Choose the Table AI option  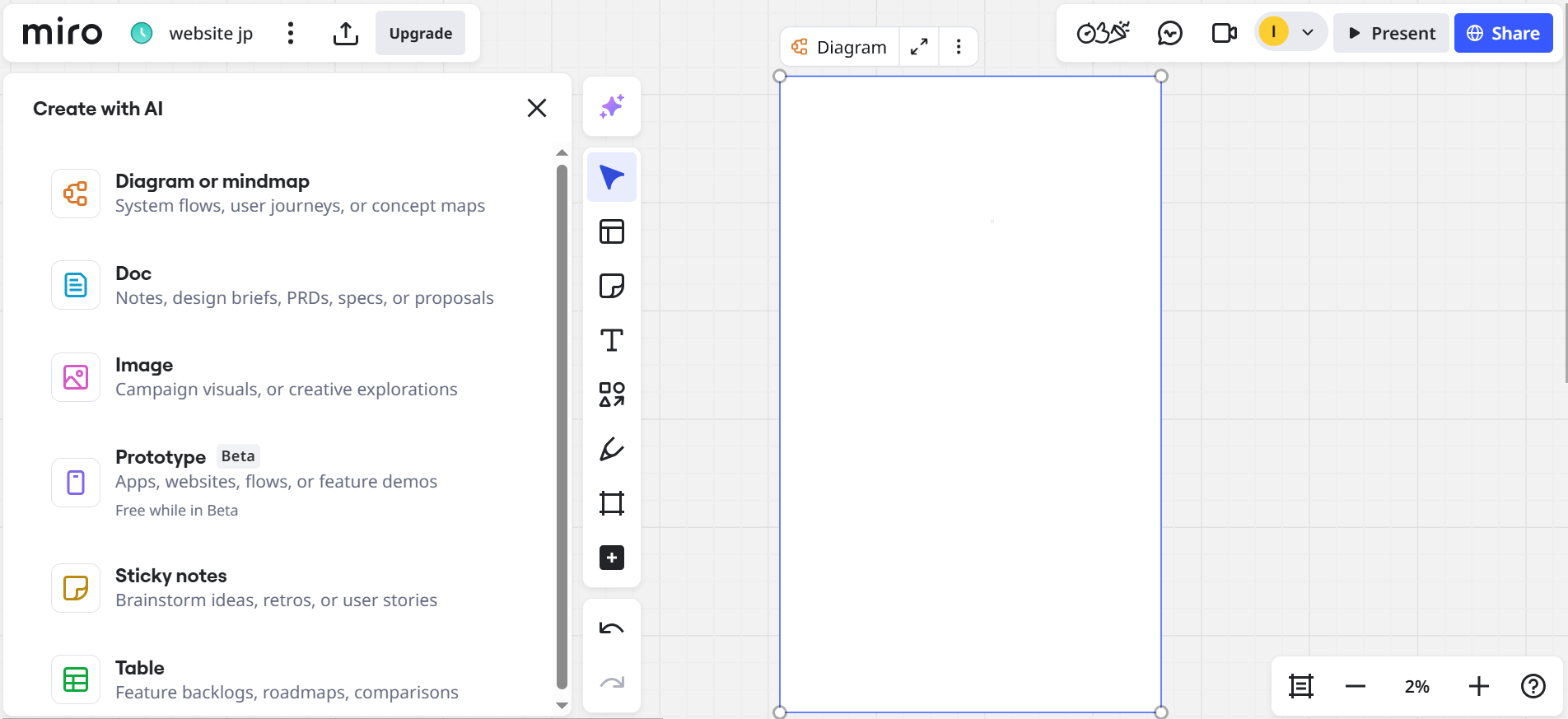tap(280, 679)
